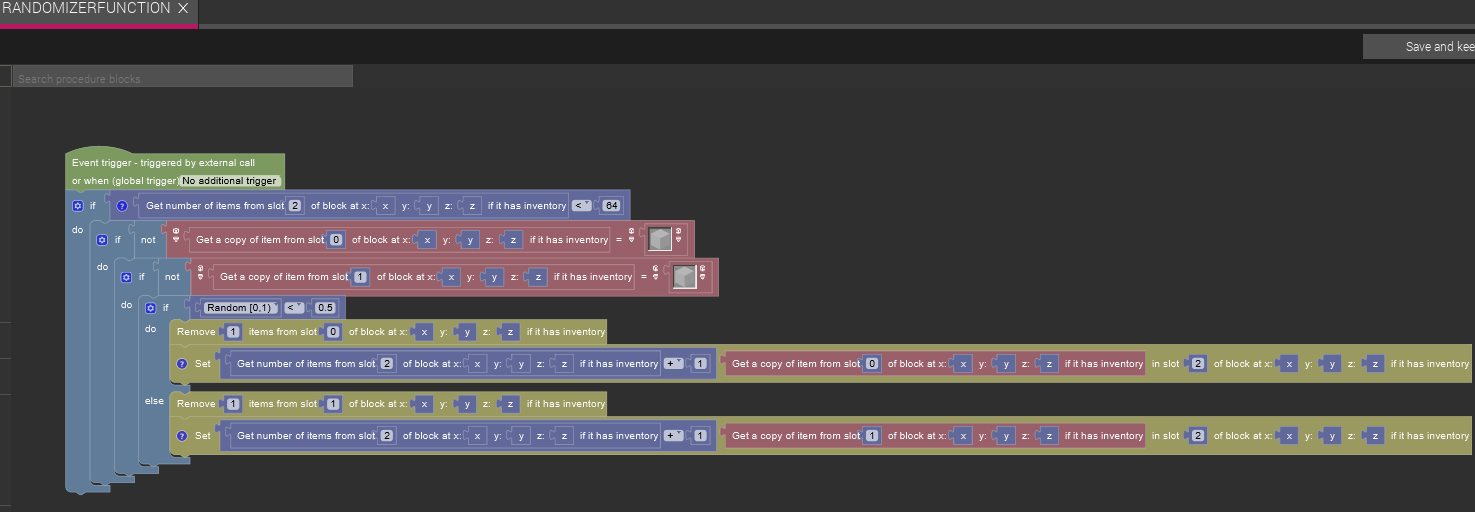1475x512 pixels.
Task: Select the z variable in the outermost if condition
Action: pyautogui.click(x=472, y=206)
